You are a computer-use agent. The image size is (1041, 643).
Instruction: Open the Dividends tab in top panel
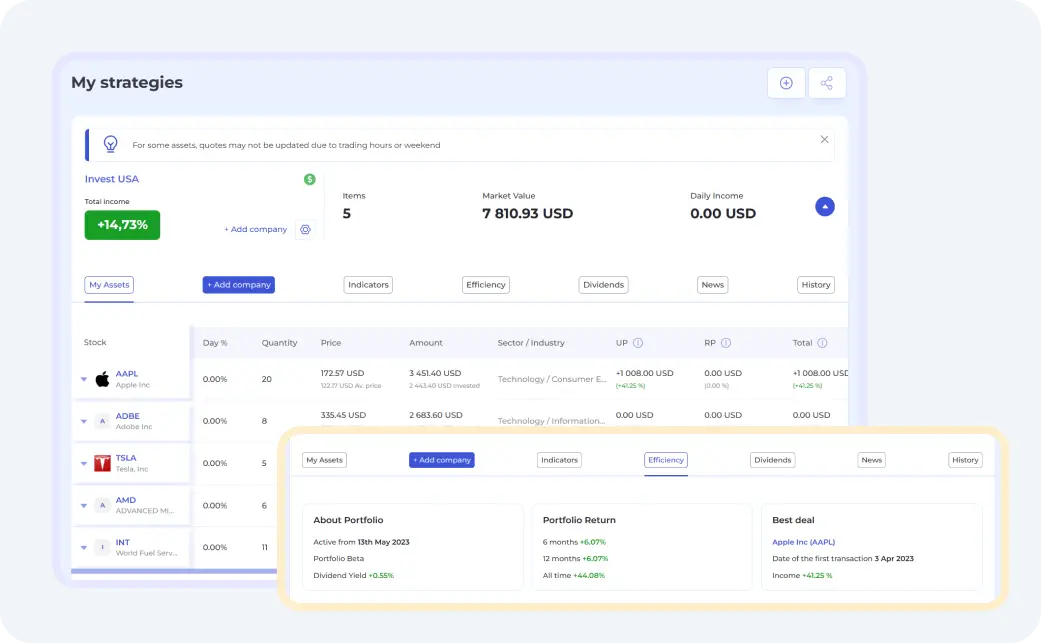click(603, 285)
